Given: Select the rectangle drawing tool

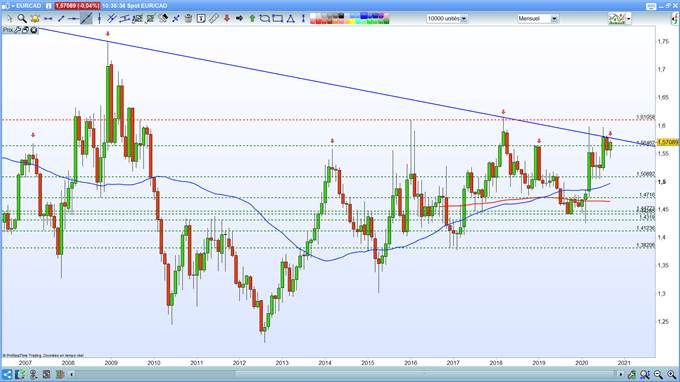Looking at the screenshot, I should [x=277, y=19].
